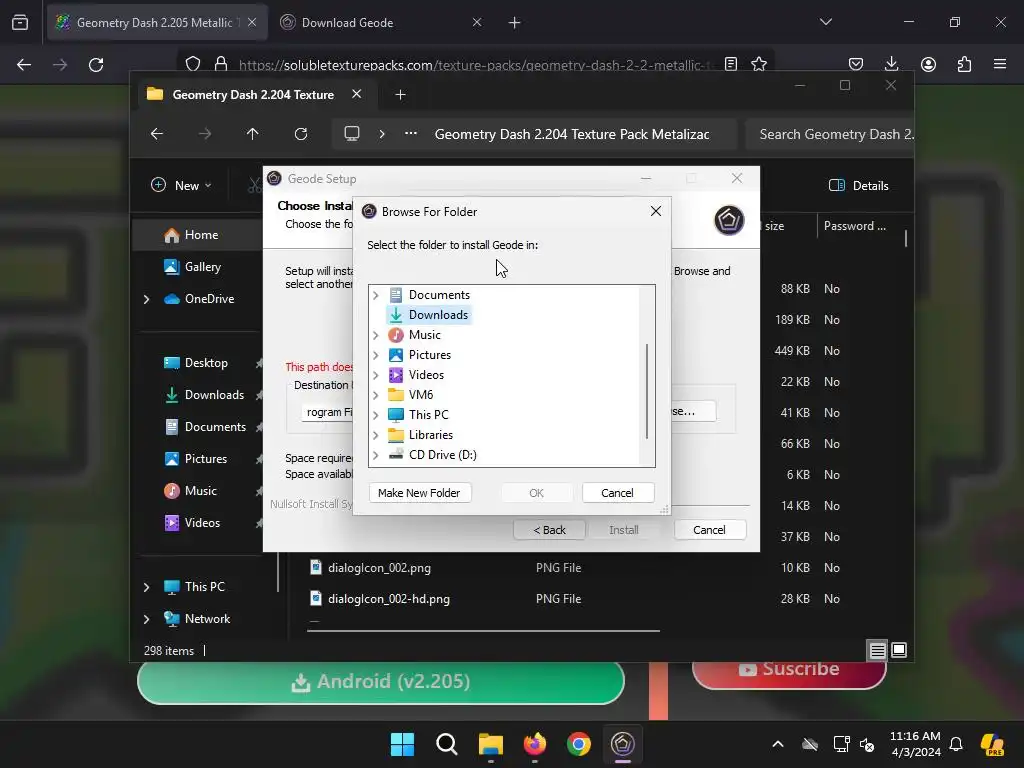This screenshot has height=768, width=1024.
Task: Open Firefox application hamburger menu
Action: (1000, 65)
